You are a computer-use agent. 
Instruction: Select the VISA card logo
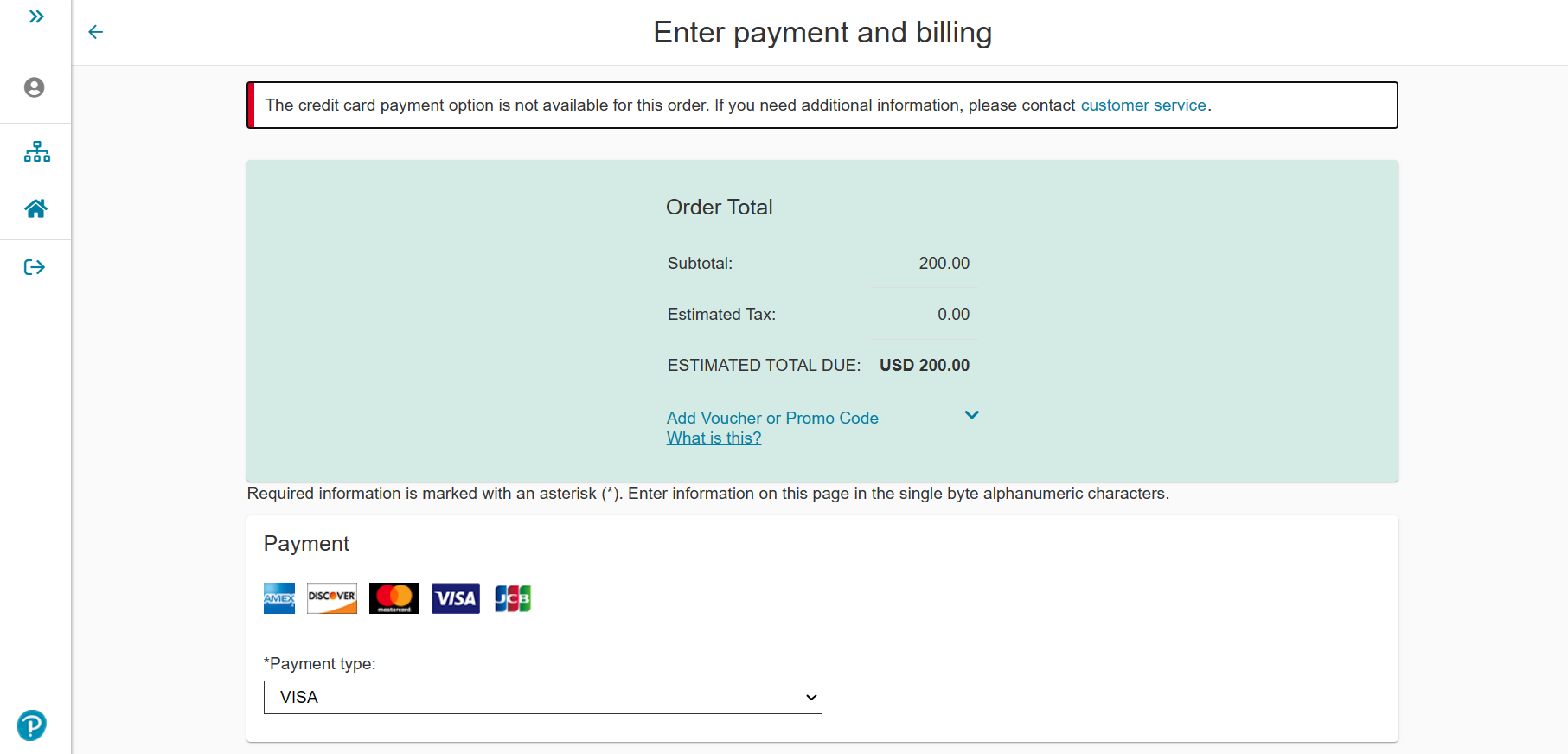click(x=456, y=597)
